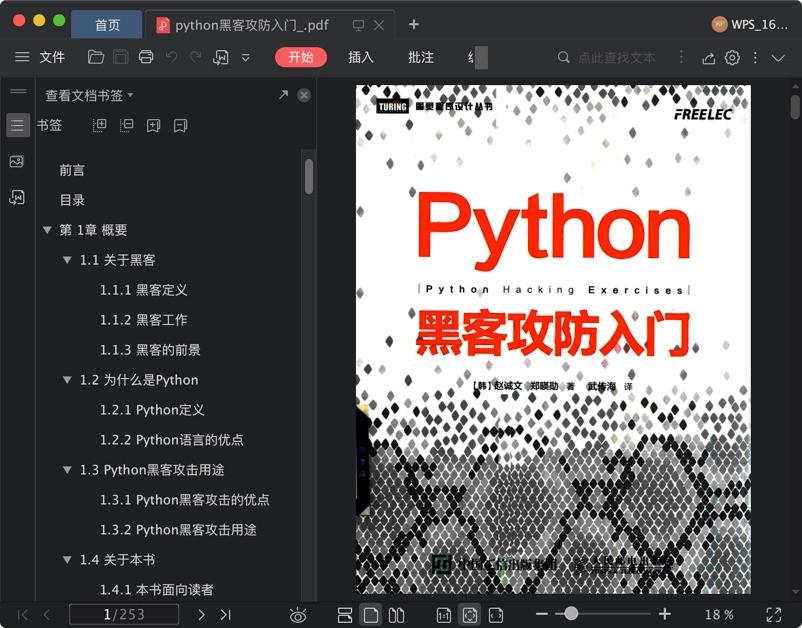Enter full screen mode icon
Image resolution: width=802 pixels, height=628 pixels.
[x=774, y=614]
